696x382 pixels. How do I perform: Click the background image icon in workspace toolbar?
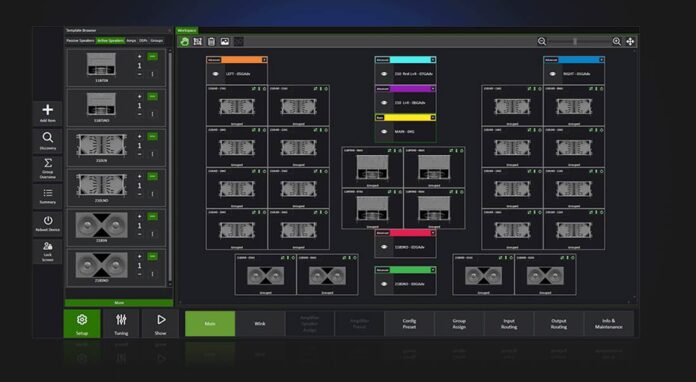[225, 42]
